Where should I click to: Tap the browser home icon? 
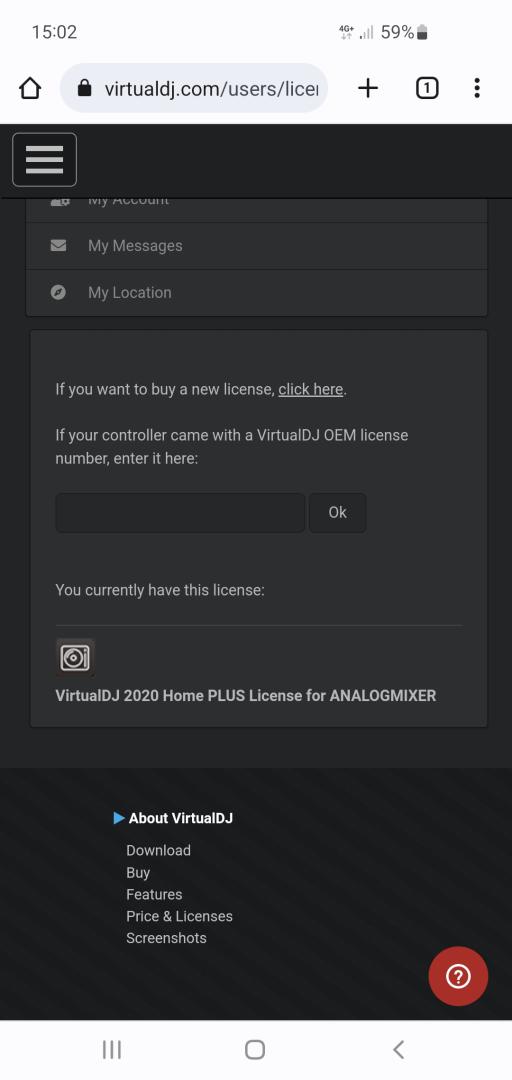[30, 88]
